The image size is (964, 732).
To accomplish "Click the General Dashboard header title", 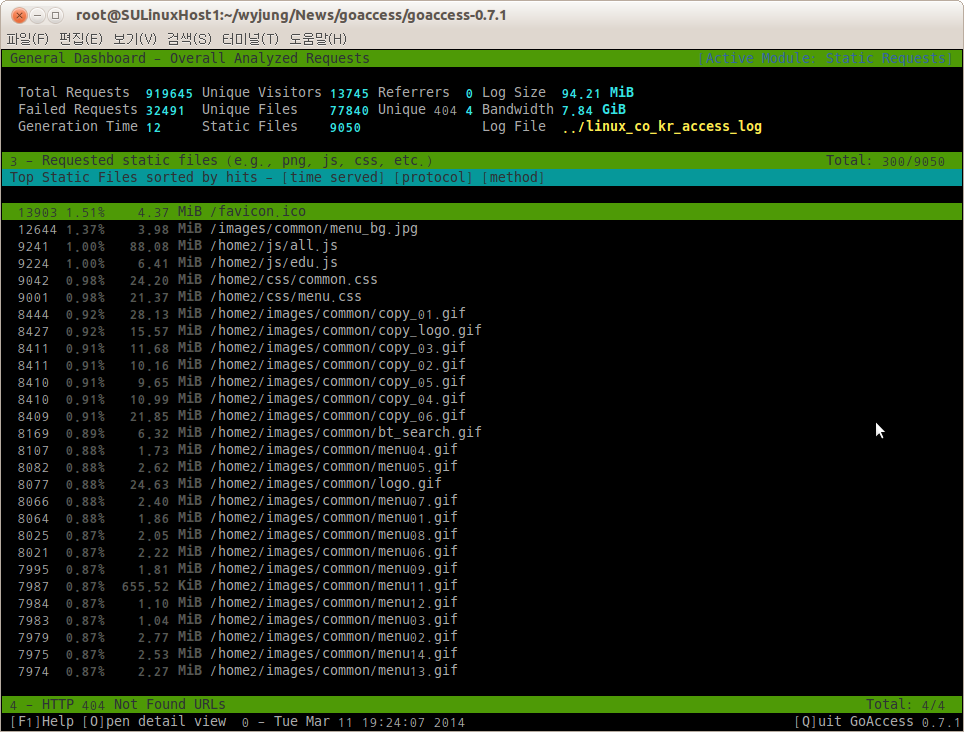I will coord(189,58).
